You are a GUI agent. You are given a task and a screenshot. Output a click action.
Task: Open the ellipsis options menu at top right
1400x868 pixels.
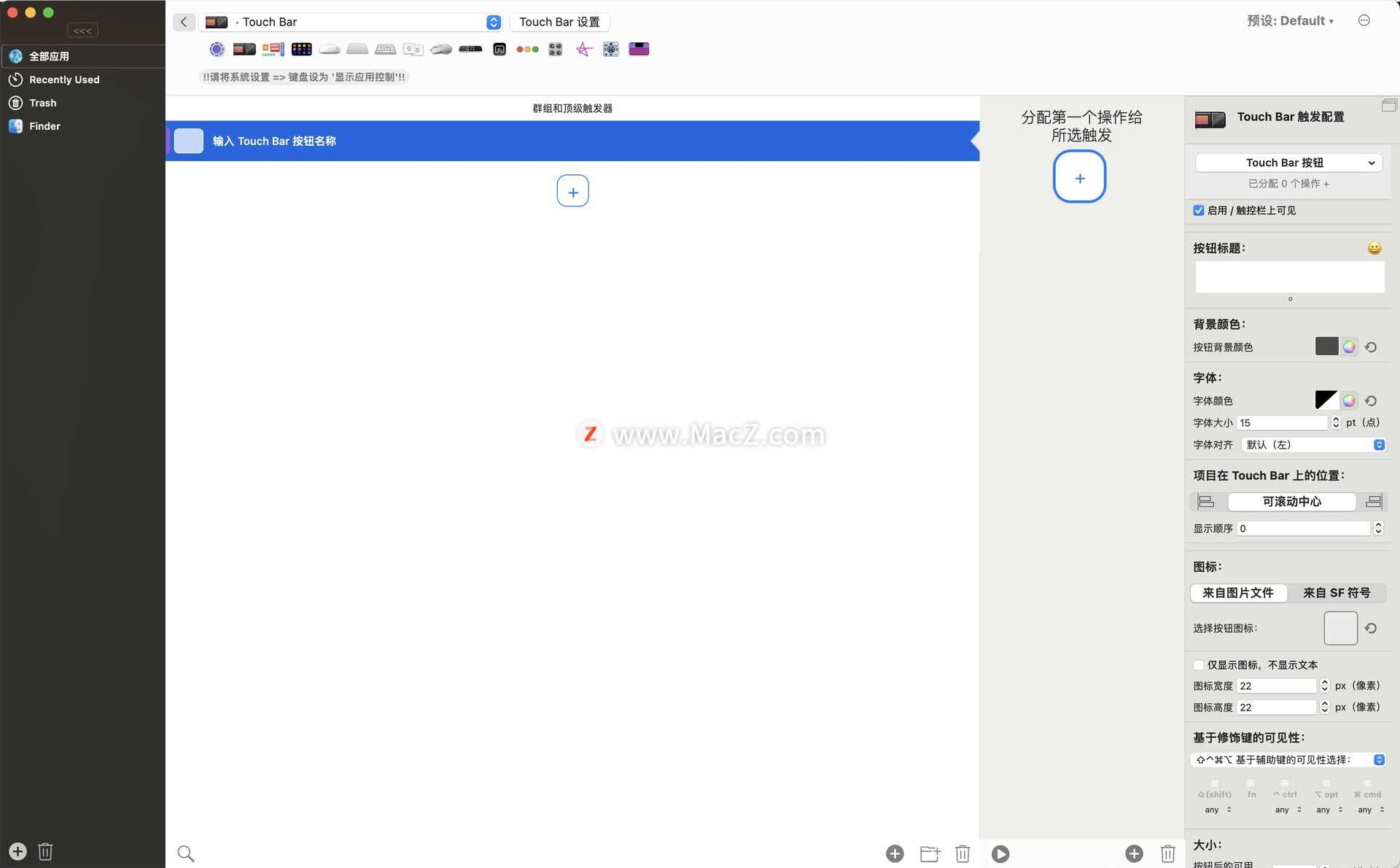(1364, 20)
